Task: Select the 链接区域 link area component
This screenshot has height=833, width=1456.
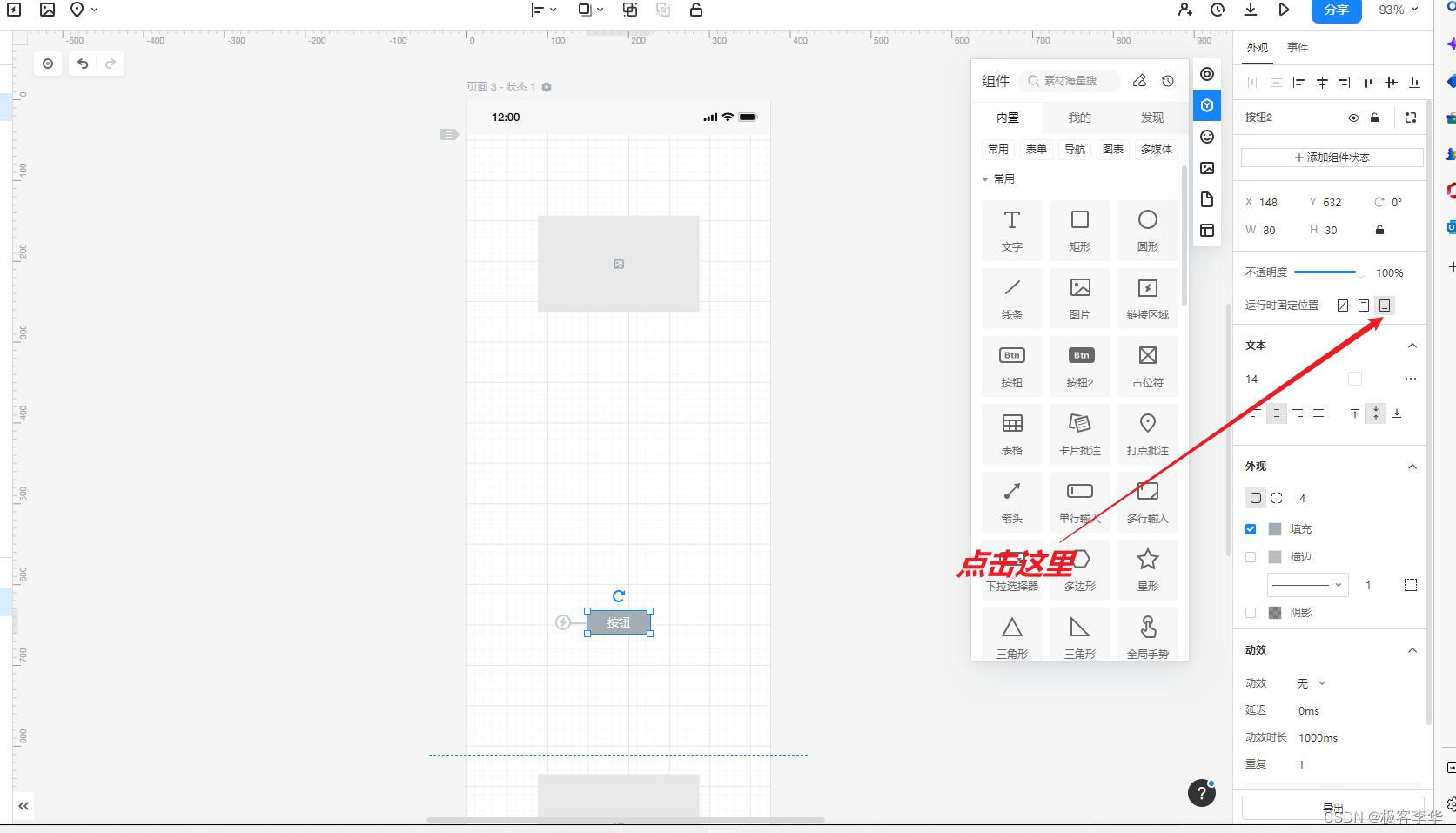Action: pos(1147,299)
